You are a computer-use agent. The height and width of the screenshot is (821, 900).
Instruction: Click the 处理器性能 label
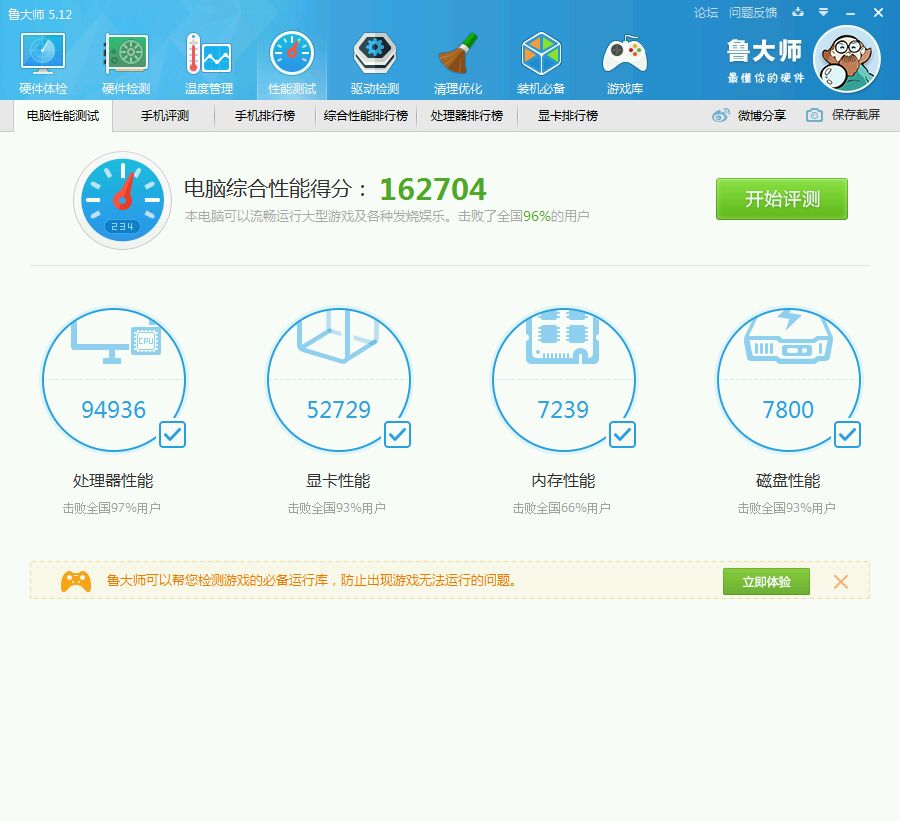point(113,481)
